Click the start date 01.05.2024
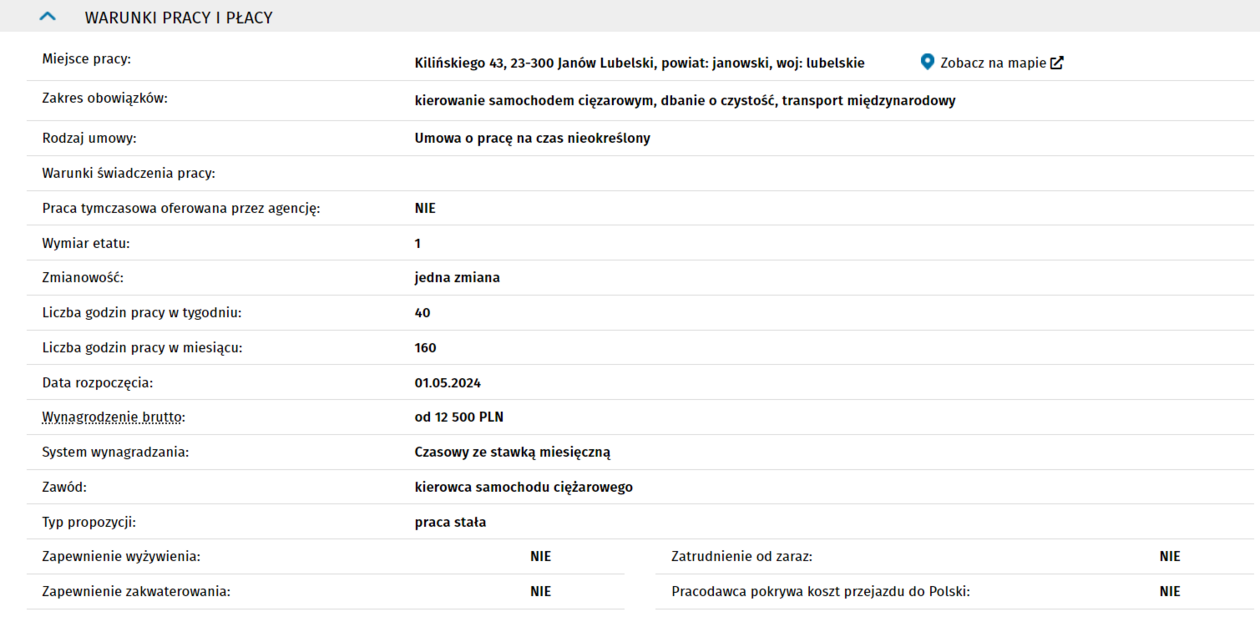This screenshot has height=627, width=1260. 448,383
